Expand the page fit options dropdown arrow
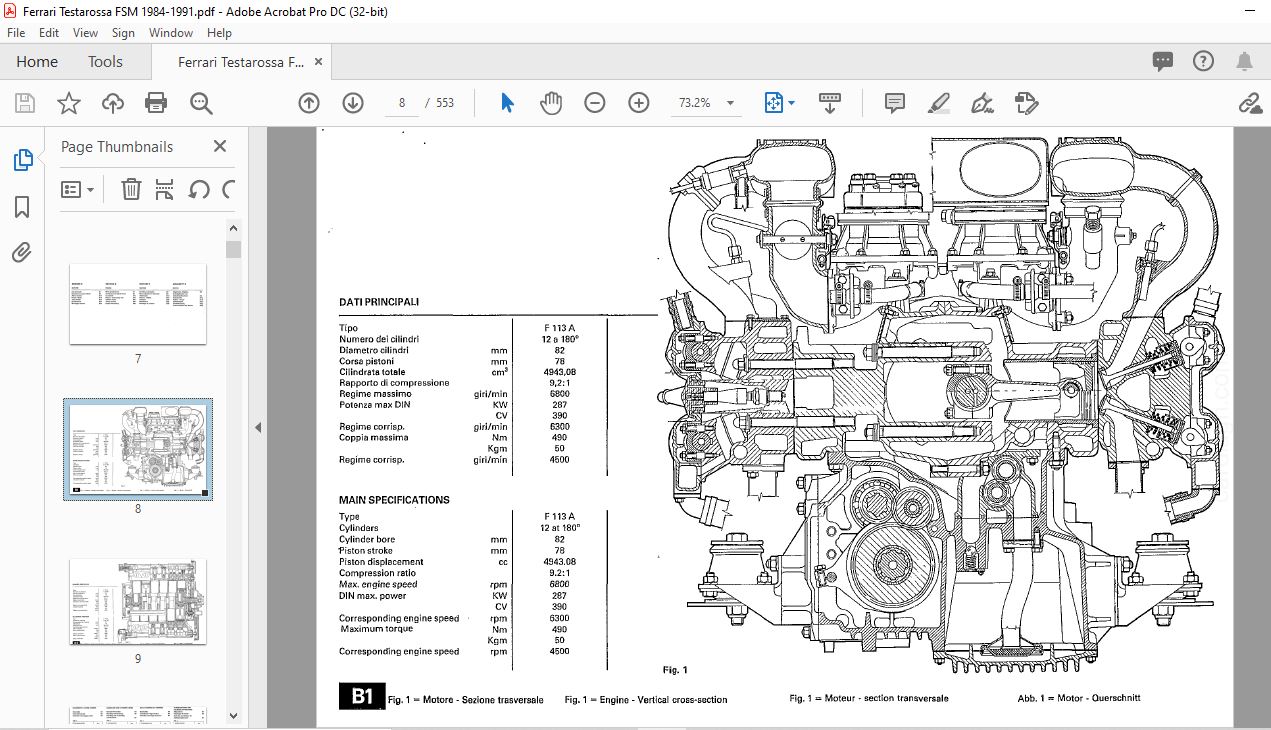 [792, 103]
